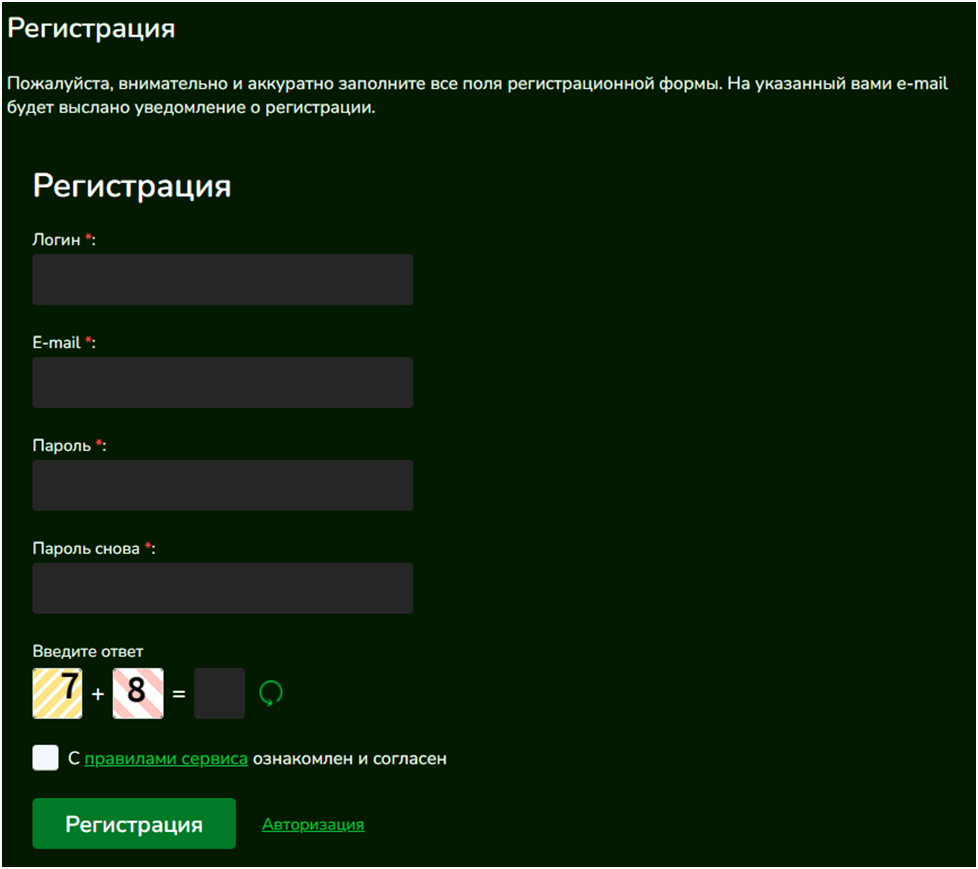Click the Пароль password field

click(x=222, y=485)
